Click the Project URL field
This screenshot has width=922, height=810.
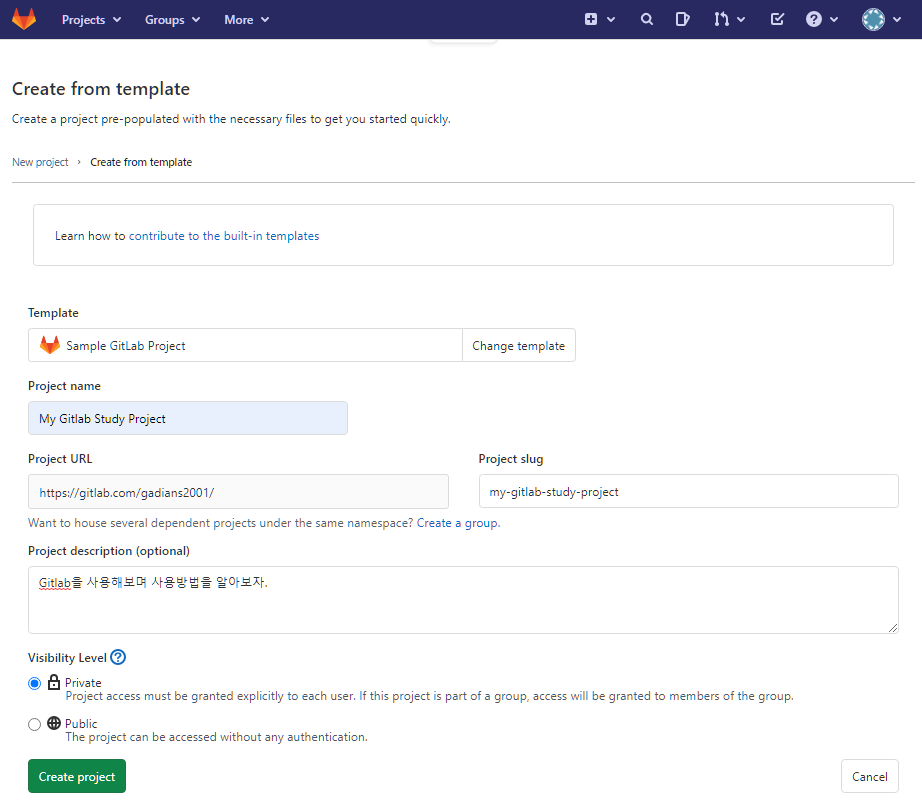(238, 491)
